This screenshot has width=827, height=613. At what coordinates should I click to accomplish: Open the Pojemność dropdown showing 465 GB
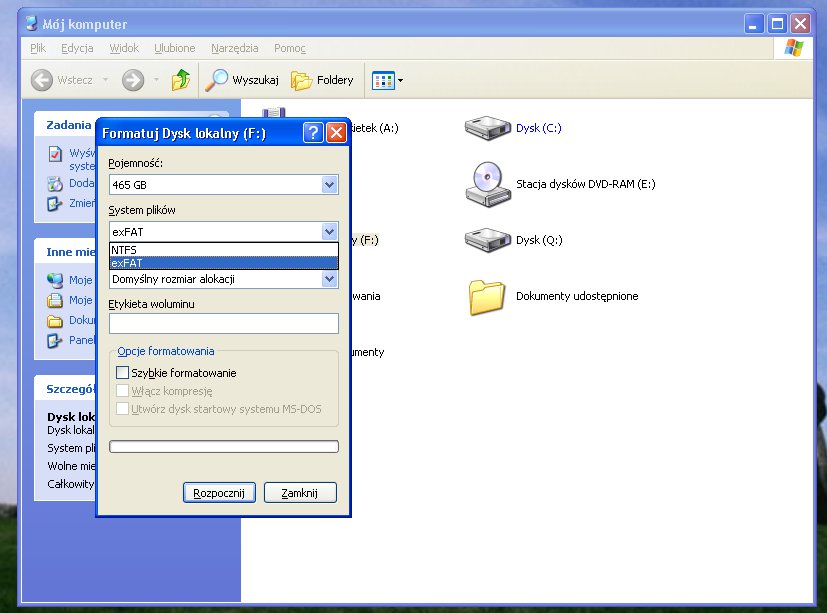330,185
